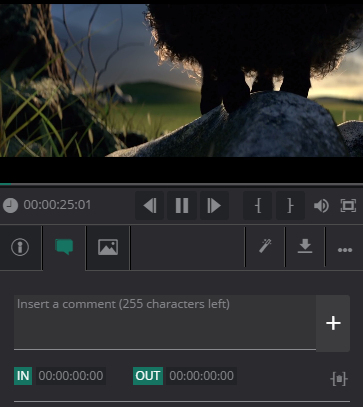363x407 pixels.
Task: Download the asset using download icon
Action: click(x=305, y=246)
